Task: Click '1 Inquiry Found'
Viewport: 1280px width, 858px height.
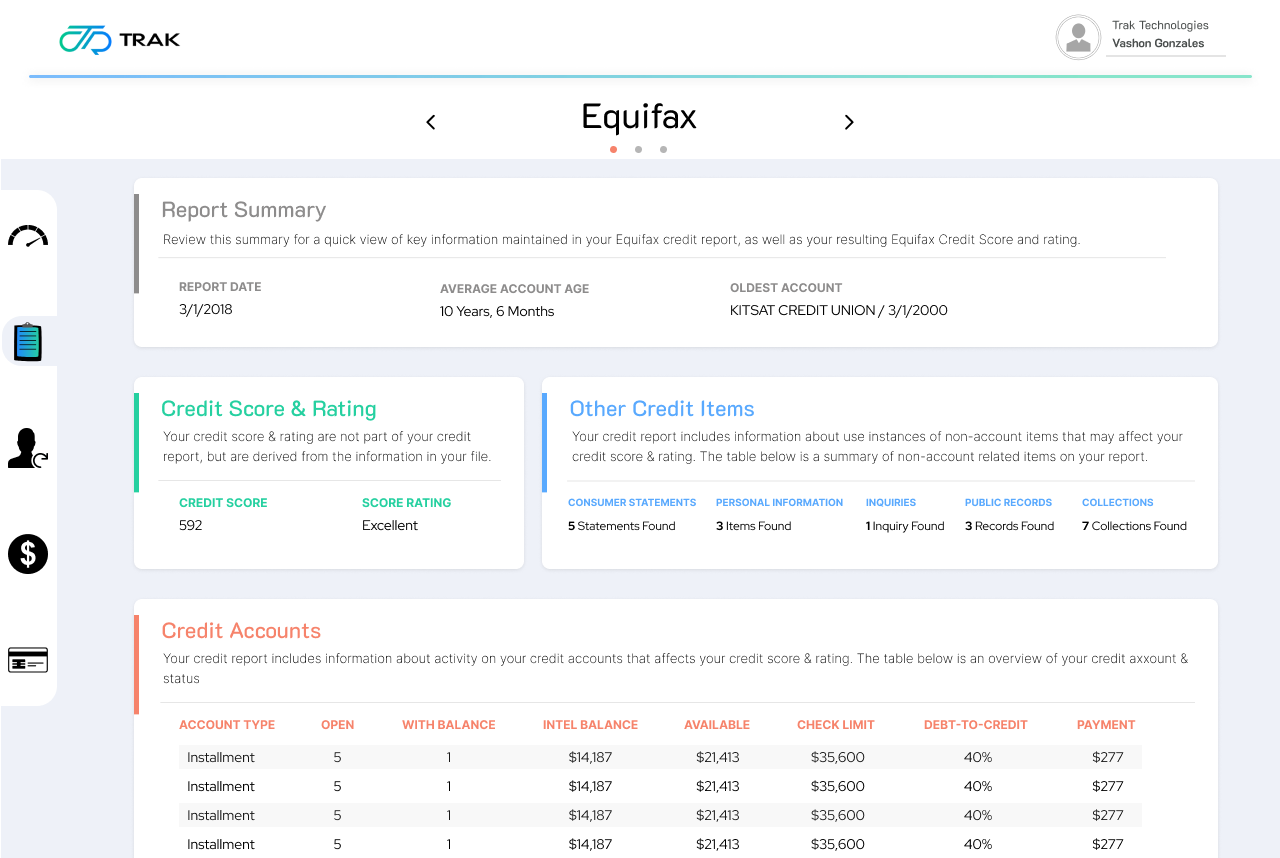Action: tap(905, 526)
